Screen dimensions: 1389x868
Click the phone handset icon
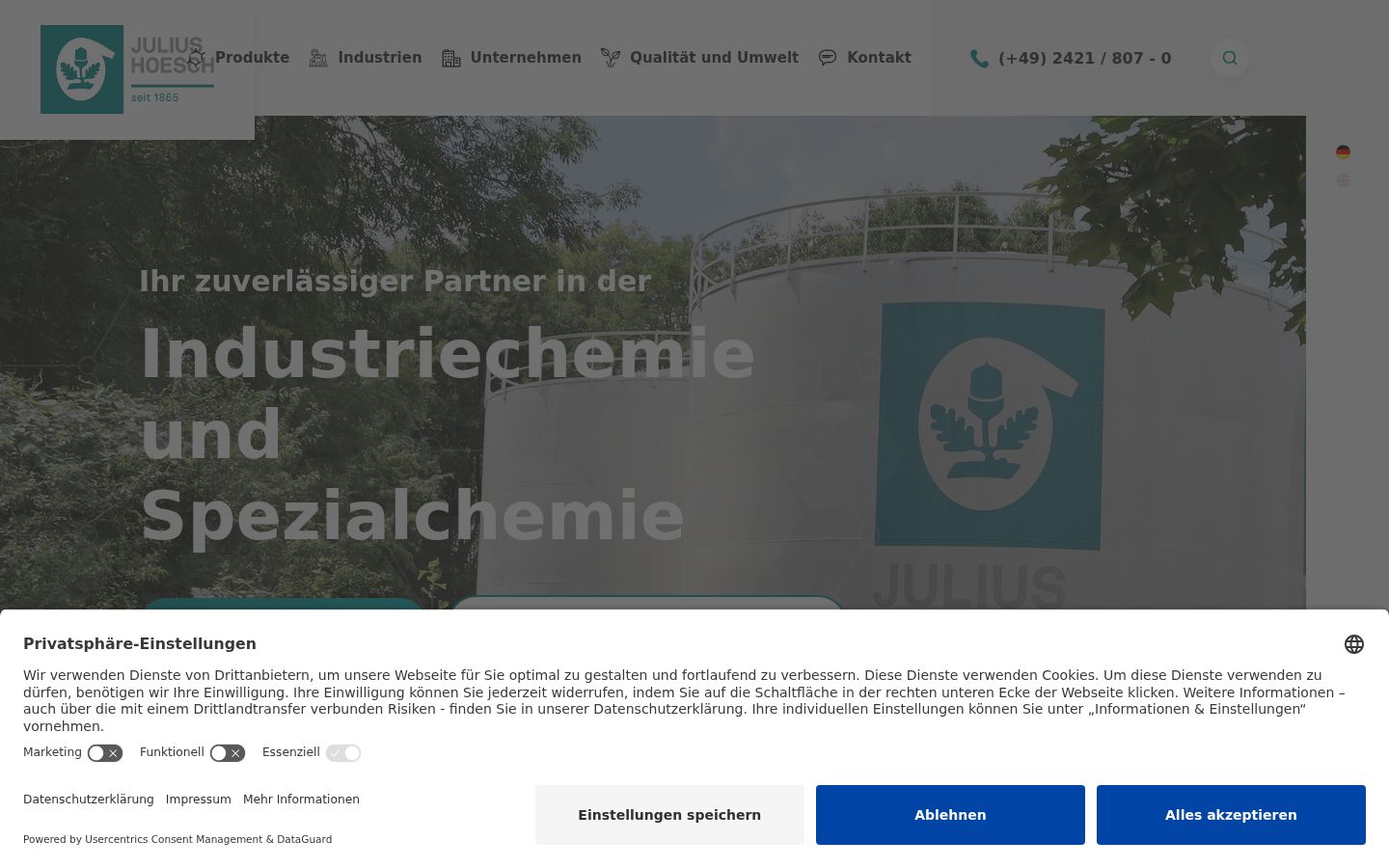point(979,59)
